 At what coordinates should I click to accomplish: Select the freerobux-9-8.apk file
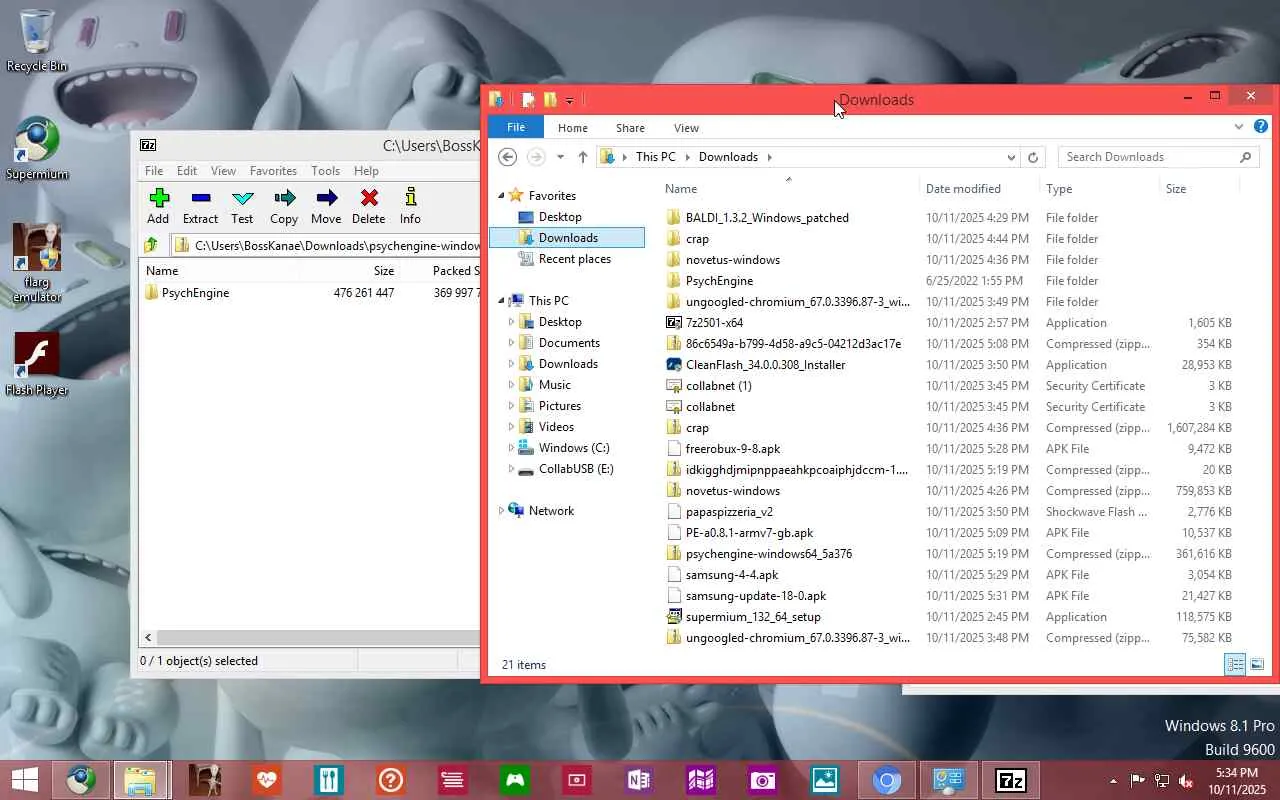(x=733, y=449)
